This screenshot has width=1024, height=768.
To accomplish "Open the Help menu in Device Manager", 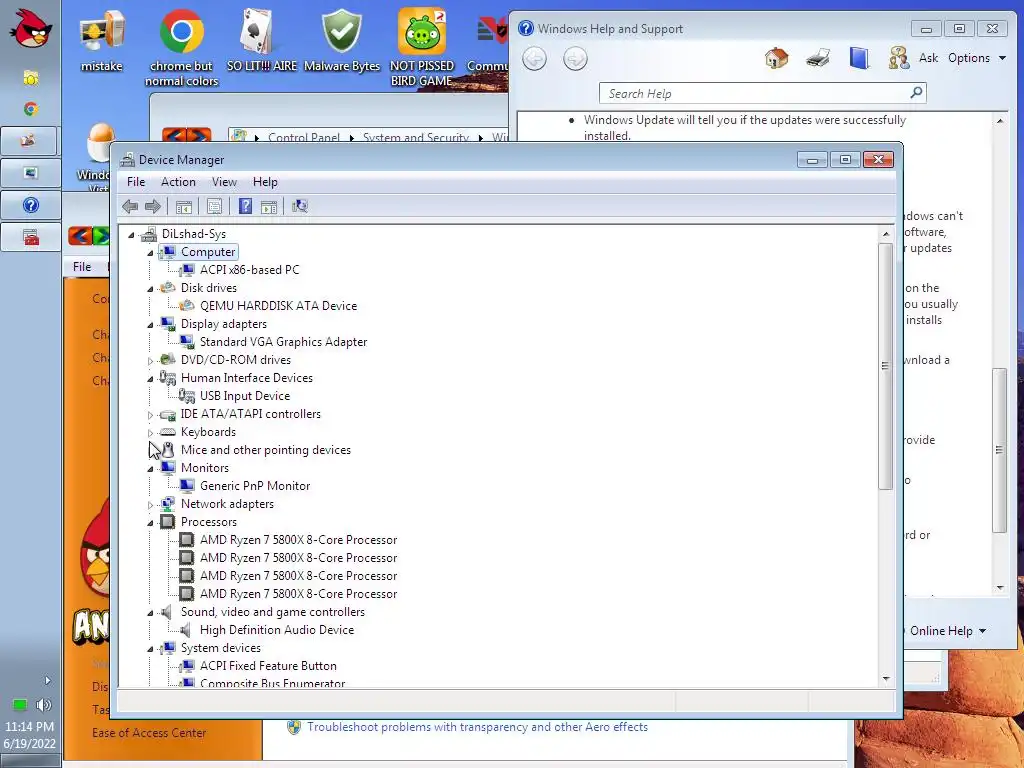I will (265, 182).
